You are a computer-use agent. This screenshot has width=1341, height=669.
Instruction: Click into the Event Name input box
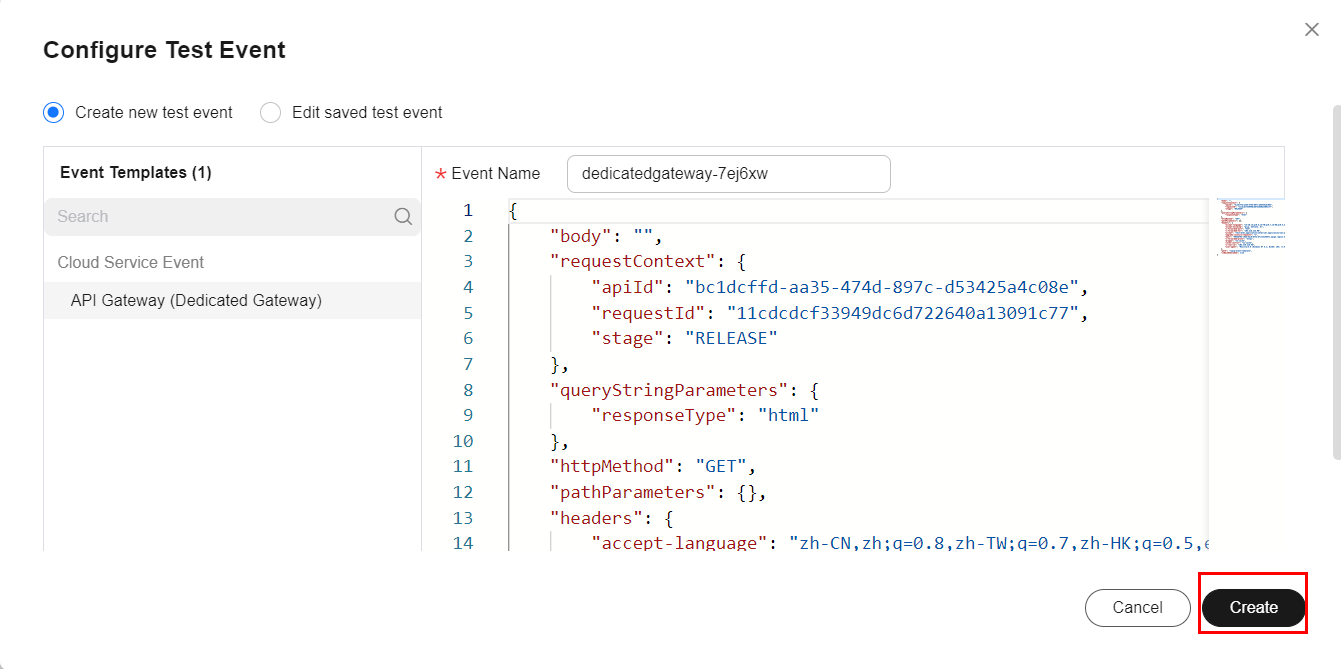(728, 174)
